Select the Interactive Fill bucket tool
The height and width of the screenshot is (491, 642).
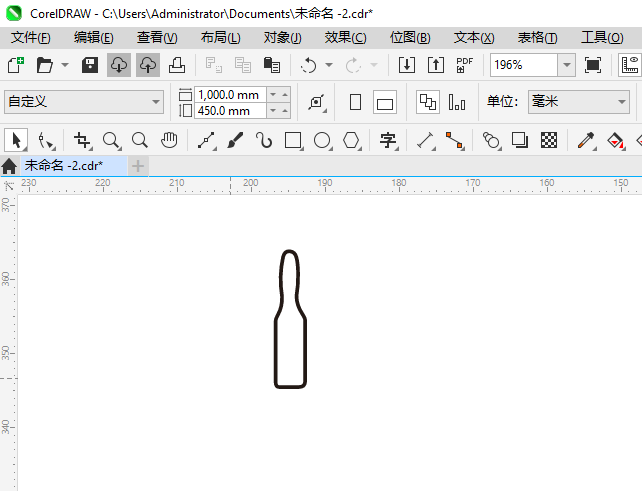(615, 140)
